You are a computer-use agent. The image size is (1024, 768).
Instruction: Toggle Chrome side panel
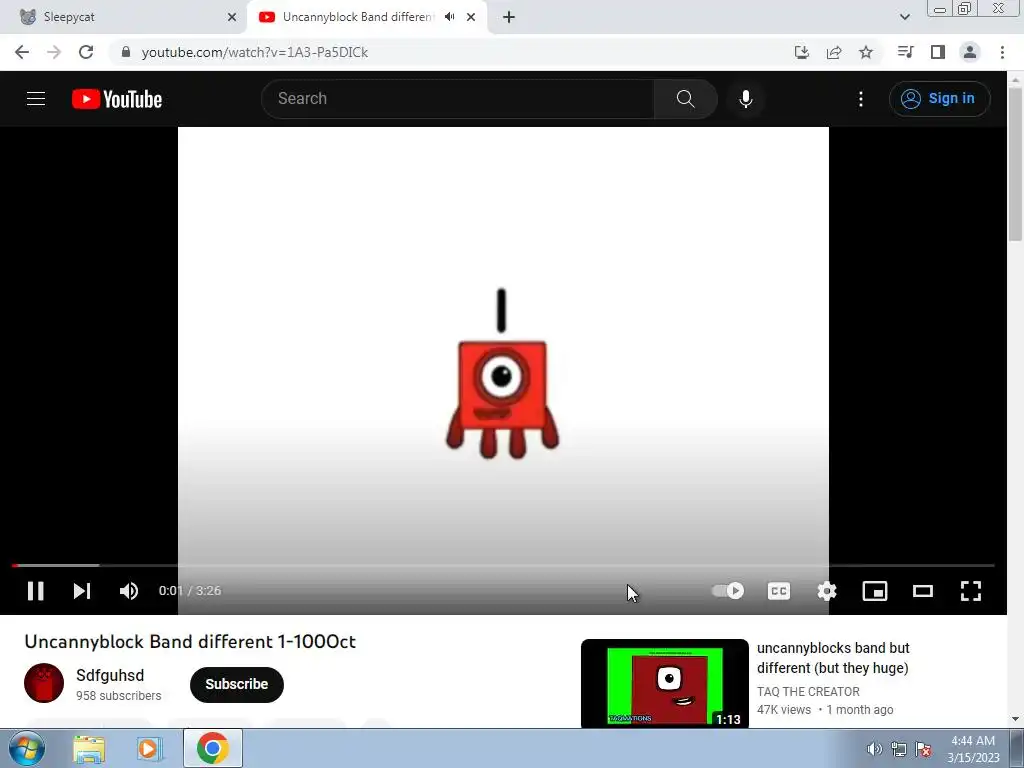[938, 52]
